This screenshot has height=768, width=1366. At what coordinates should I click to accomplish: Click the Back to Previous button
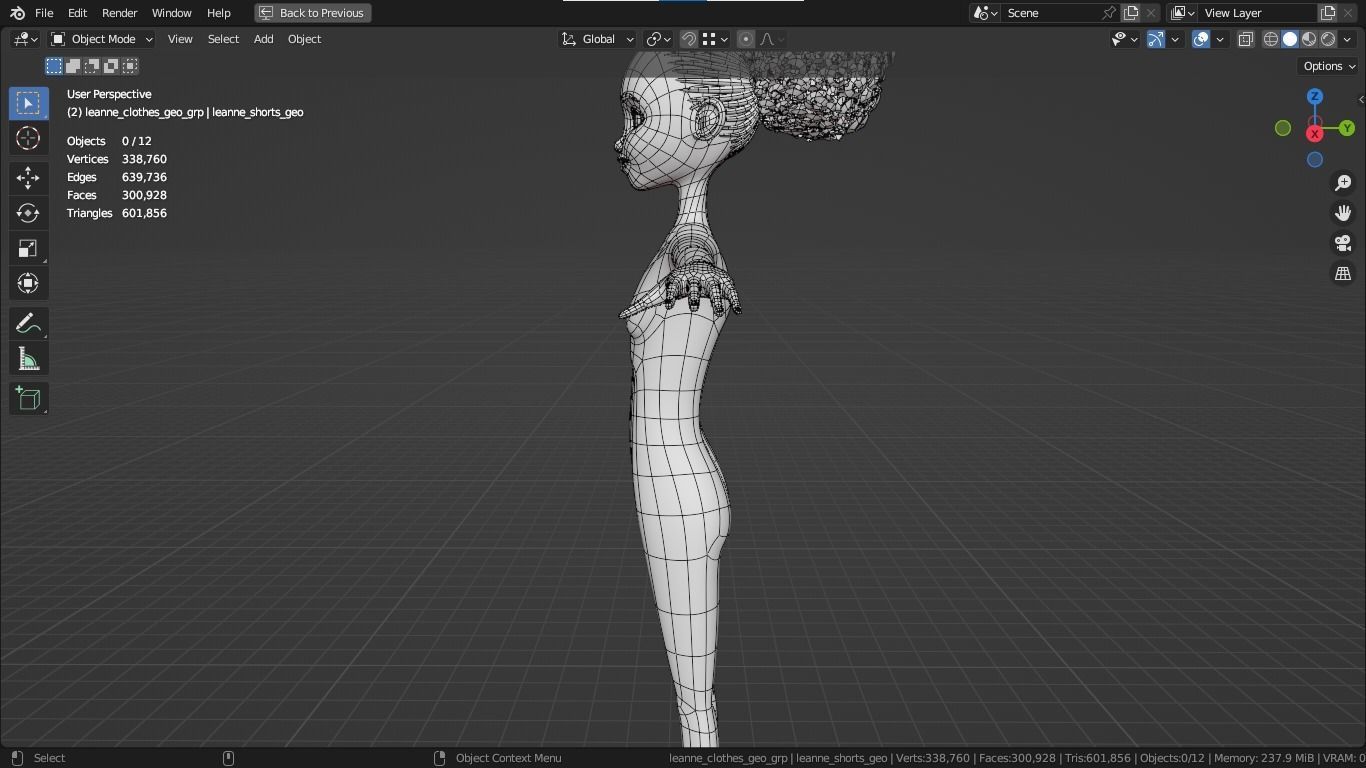tap(313, 13)
